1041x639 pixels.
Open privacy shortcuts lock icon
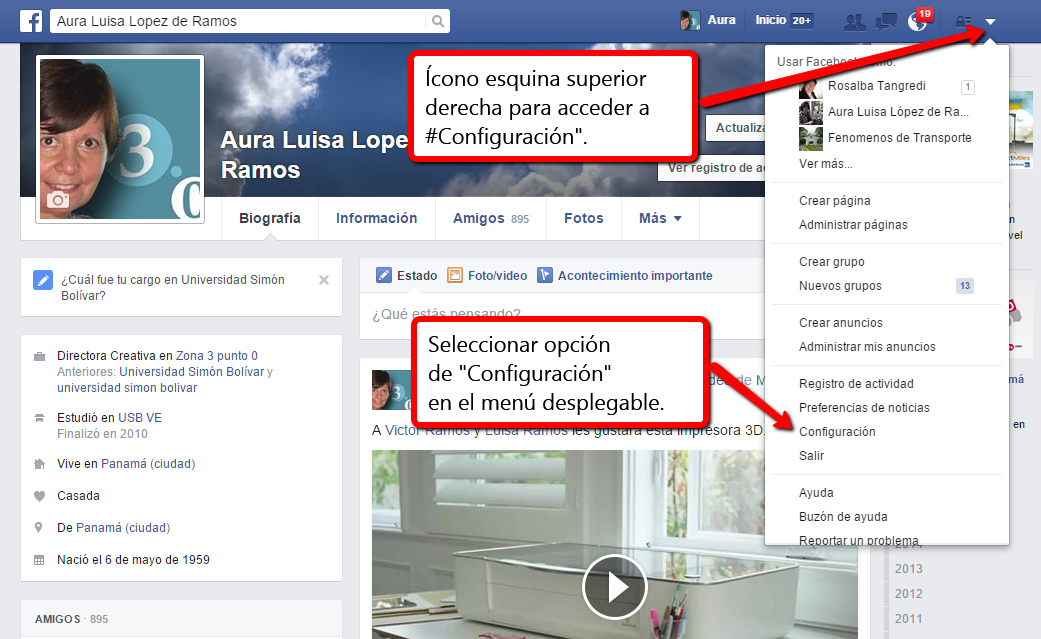click(x=963, y=22)
